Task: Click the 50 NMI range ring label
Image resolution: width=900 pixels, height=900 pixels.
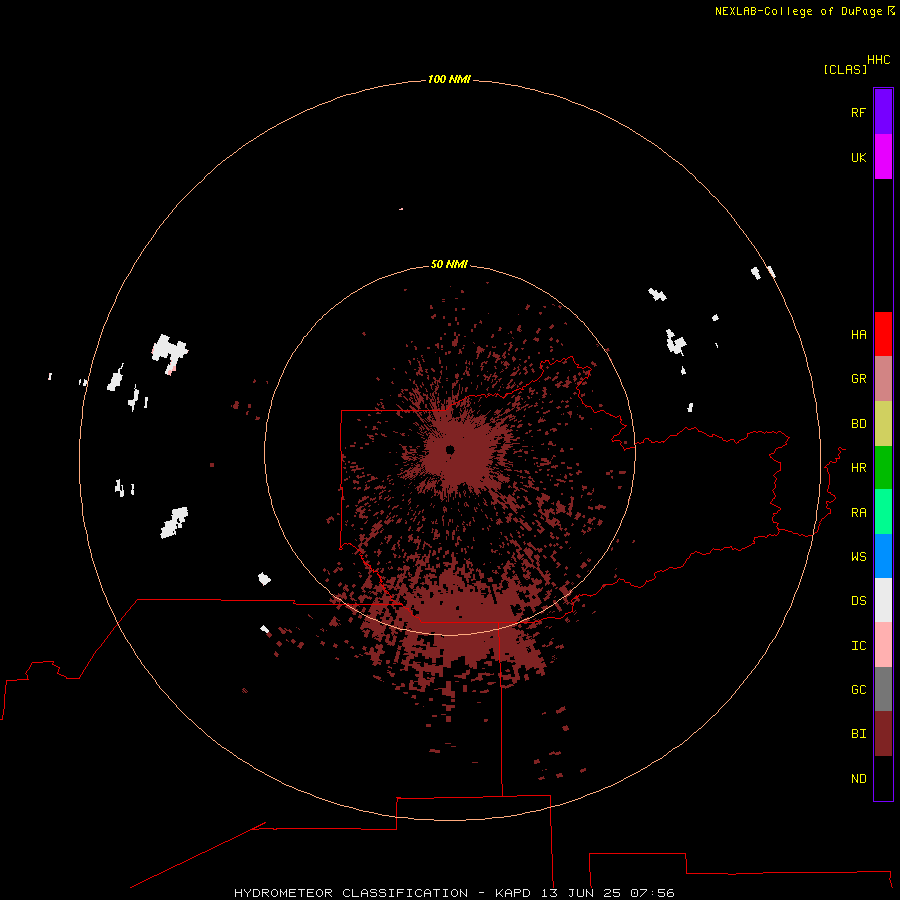Action: click(x=449, y=264)
